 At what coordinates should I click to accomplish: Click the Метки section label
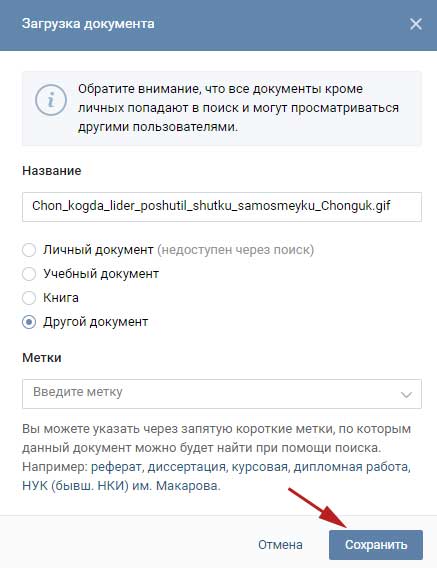point(42,358)
